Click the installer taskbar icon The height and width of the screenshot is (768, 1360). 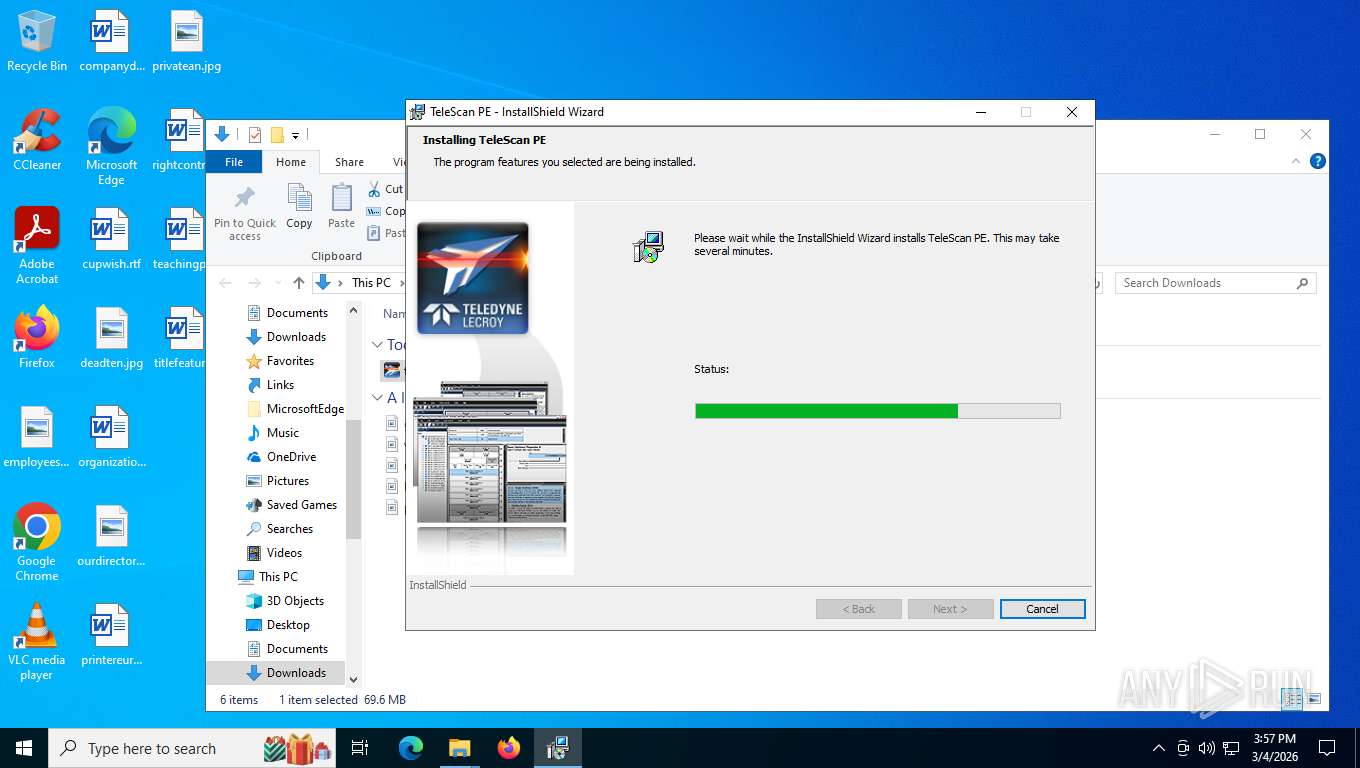(x=558, y=748)
